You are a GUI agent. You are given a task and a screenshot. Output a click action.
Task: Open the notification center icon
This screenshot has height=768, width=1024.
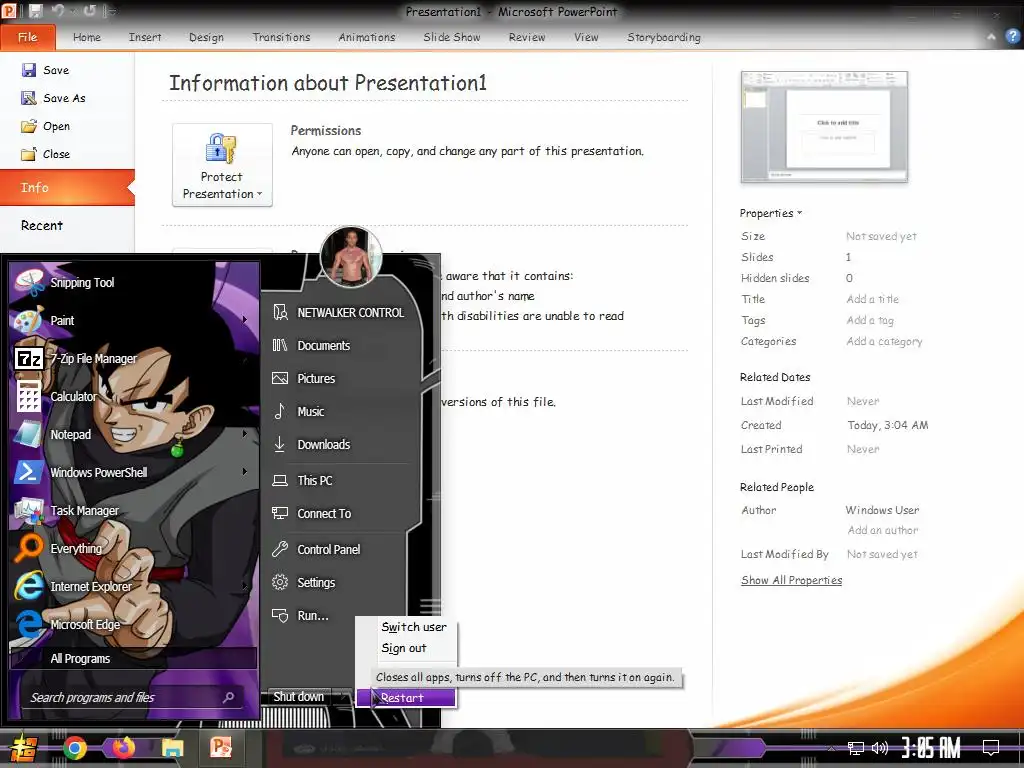(x=991, y=747)
